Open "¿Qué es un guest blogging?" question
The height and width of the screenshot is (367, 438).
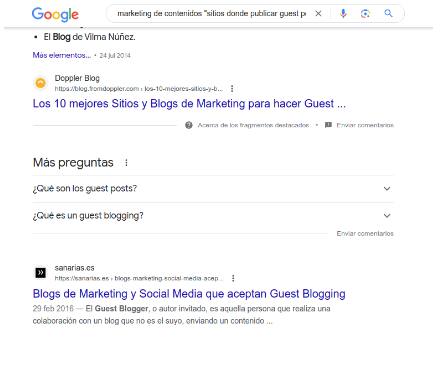[x=213, y=216]
